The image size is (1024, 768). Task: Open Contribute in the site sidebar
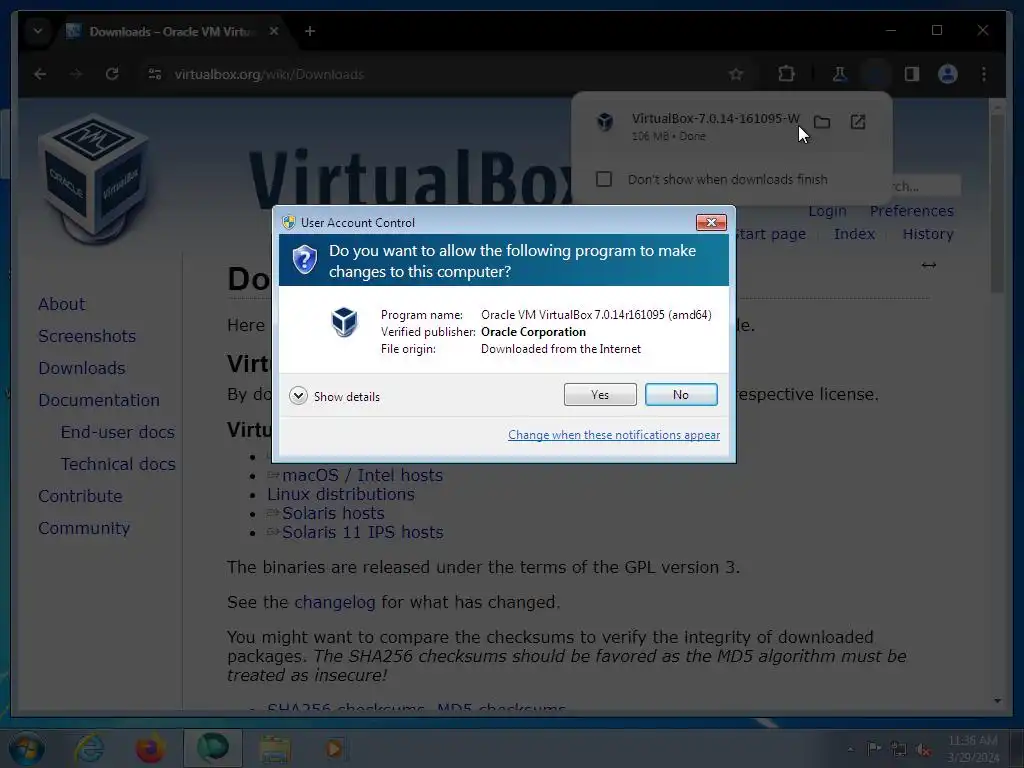click(x=80, y=496)
